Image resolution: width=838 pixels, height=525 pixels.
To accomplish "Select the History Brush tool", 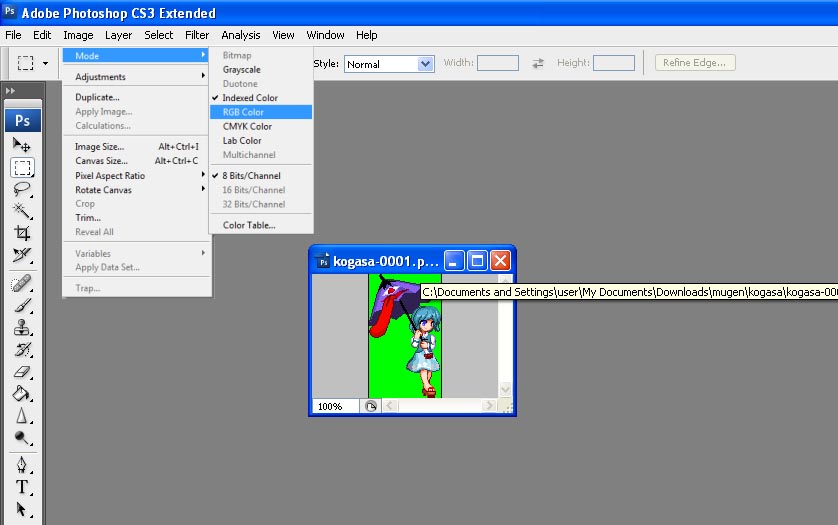I will click(22, 350).
